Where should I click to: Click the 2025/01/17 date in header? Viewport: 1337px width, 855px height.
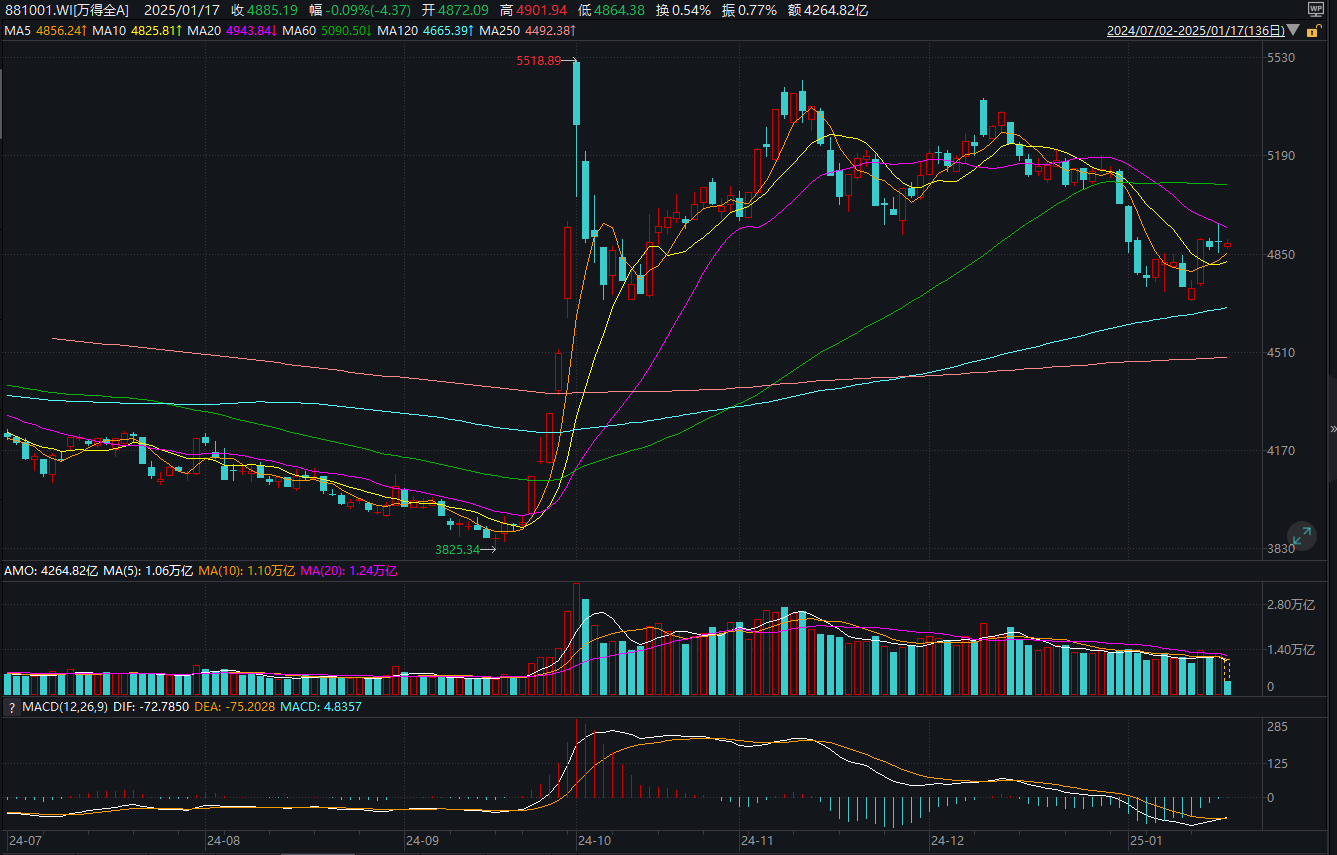pyautogui.click(x=181, y=10)
